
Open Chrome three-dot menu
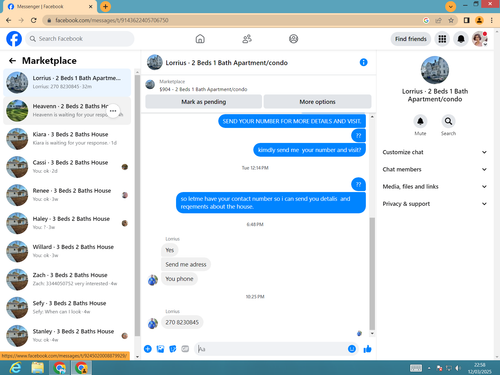(x=492, y=20)
